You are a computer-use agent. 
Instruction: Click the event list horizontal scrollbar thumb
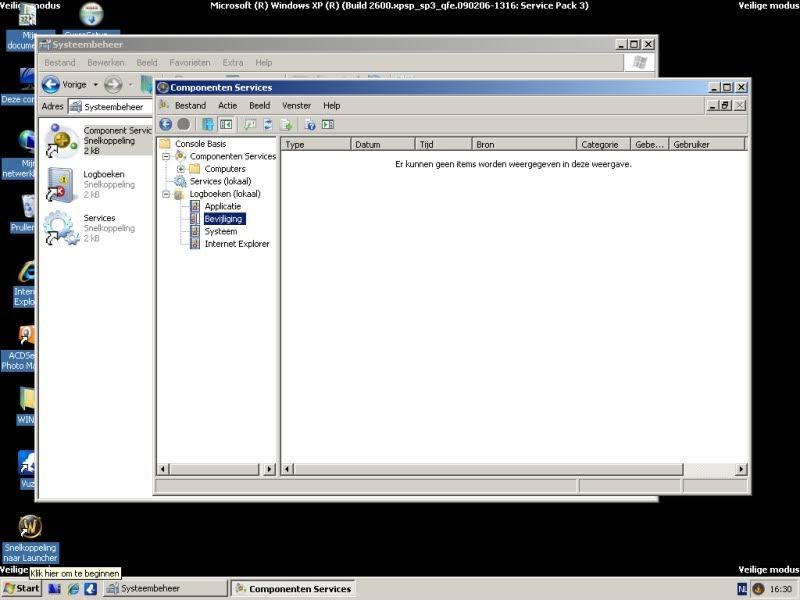pos(488,469)
